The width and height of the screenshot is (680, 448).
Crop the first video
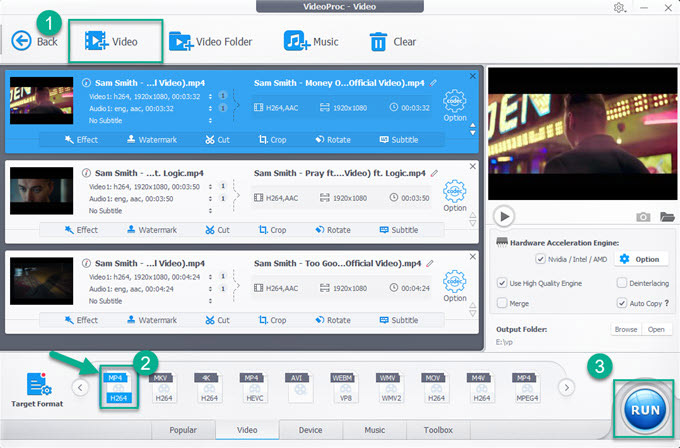click(x=272, y=140)
